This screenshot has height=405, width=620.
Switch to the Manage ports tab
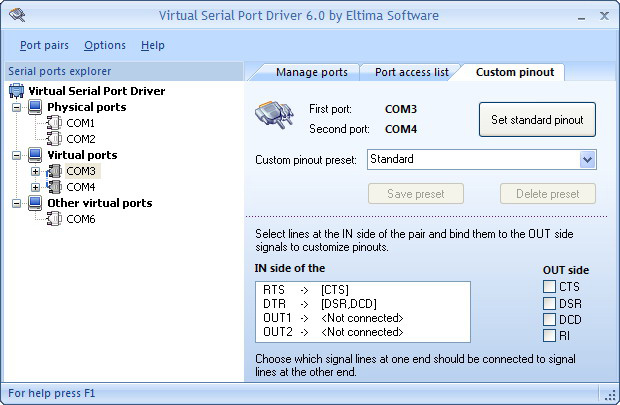point(312,72)
